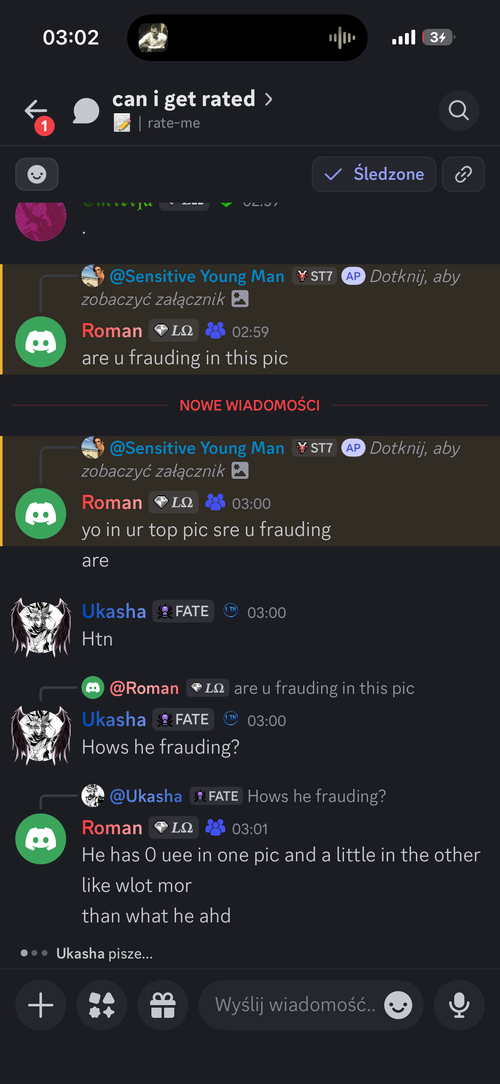Image resolution: width=500 pixels, height=1084 pixels.
Task: Open emoji picker in message field
Action: coord(398,1005)
